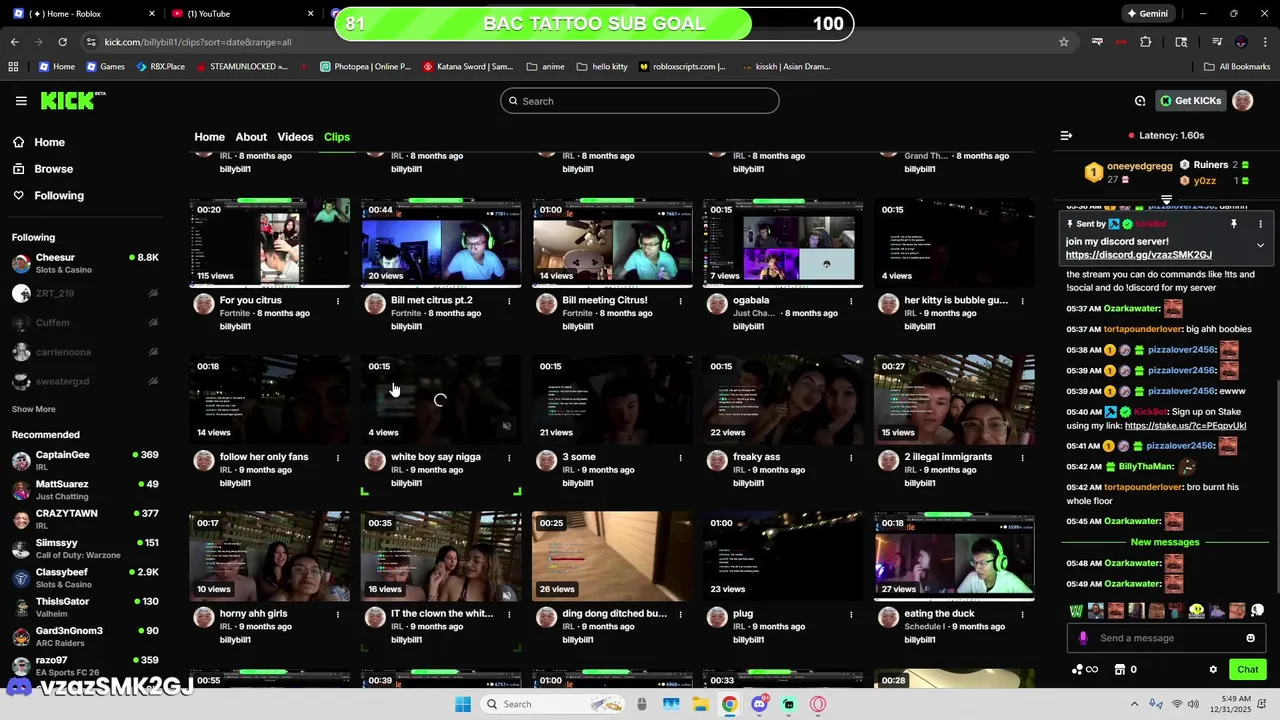Click the Send a message field
1280x720 pixels.
[1165, 638]
